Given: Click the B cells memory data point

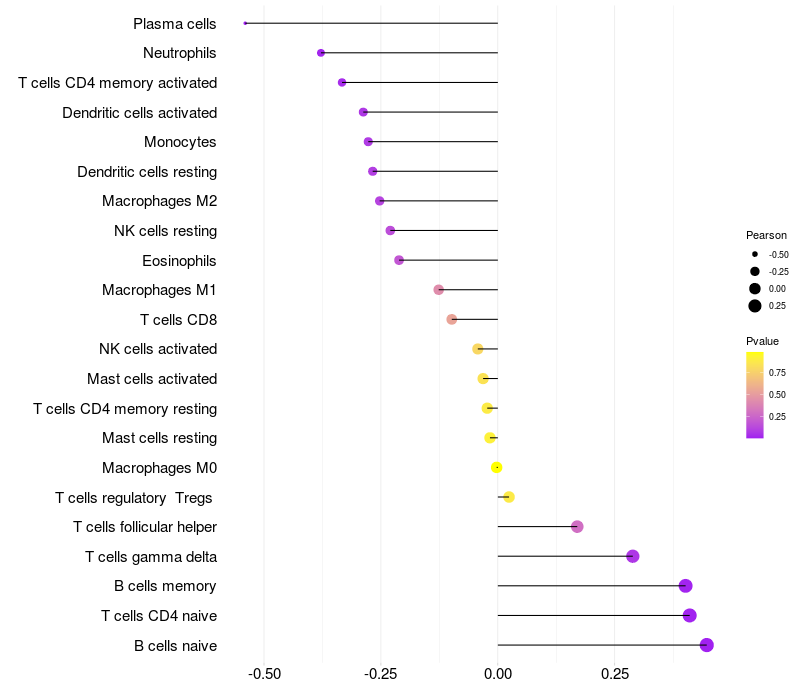Looking at the screenshot, I should click(x=686, y=586).
